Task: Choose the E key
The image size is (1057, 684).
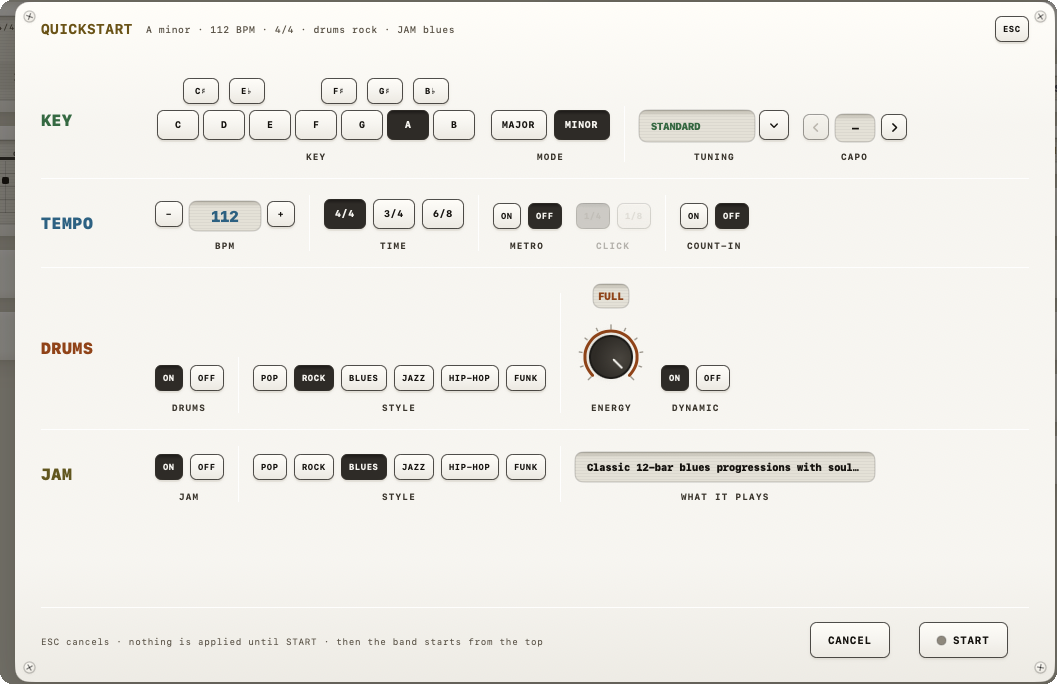Action: 270,125
